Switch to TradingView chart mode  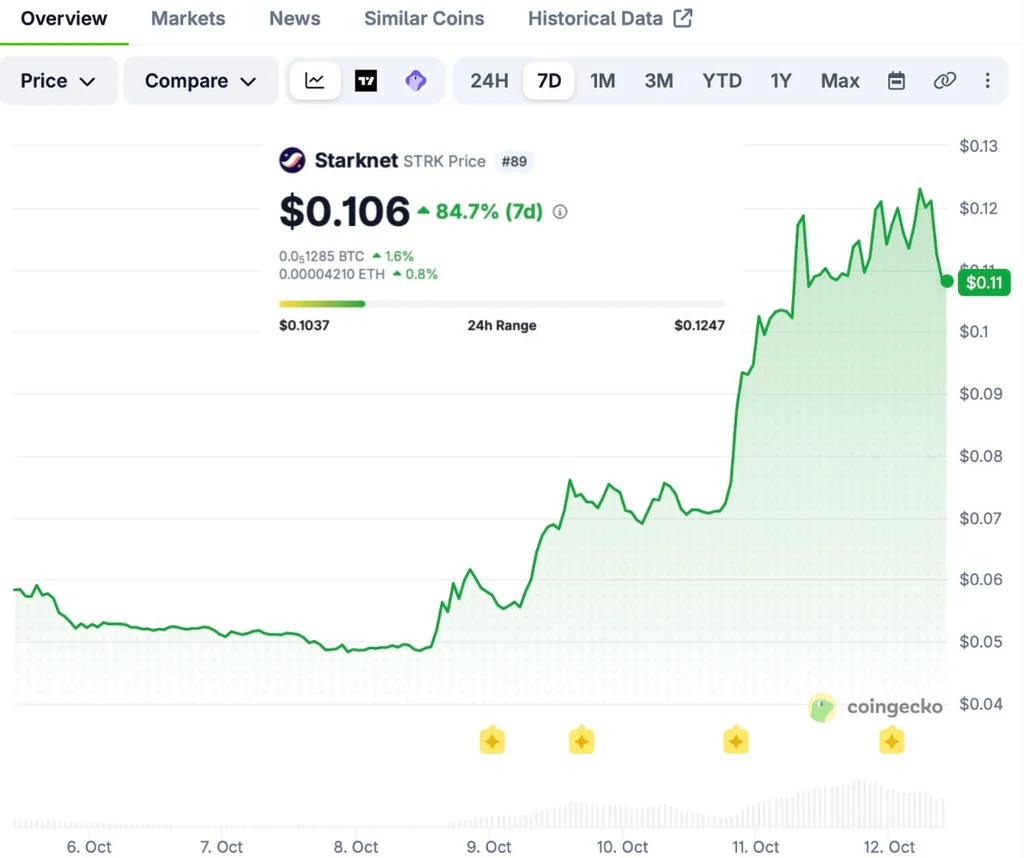(366, 81)
